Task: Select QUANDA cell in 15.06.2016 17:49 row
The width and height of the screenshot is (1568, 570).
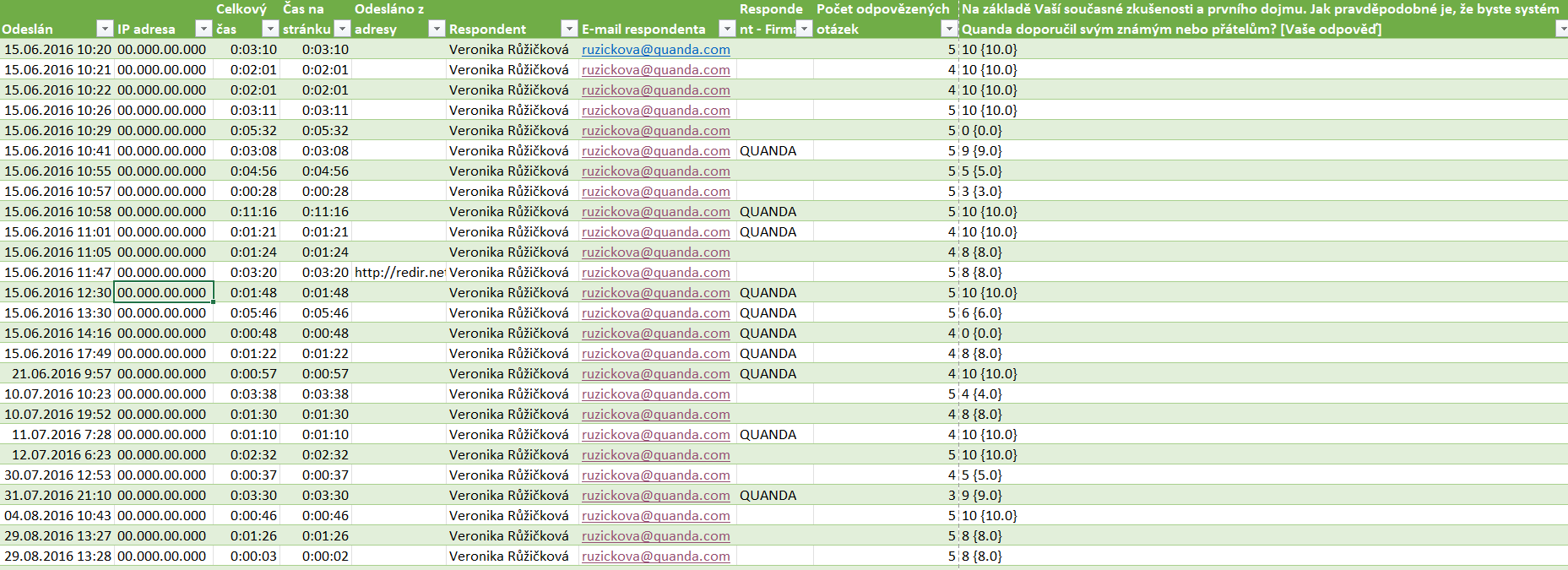Action: pyautogui.click(x=774, y=353)
